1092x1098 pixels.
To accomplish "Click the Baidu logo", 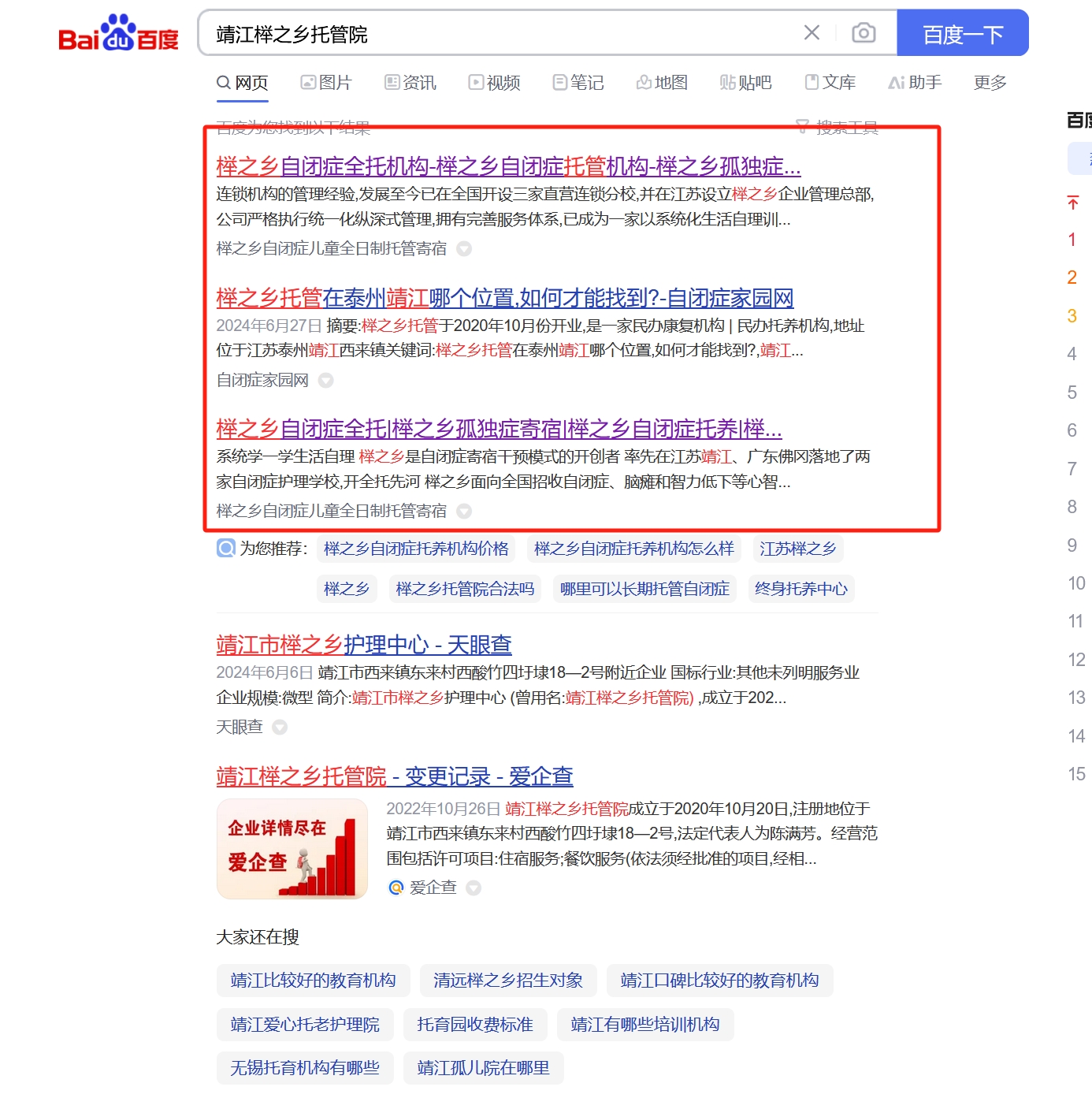I will point(117,33).
